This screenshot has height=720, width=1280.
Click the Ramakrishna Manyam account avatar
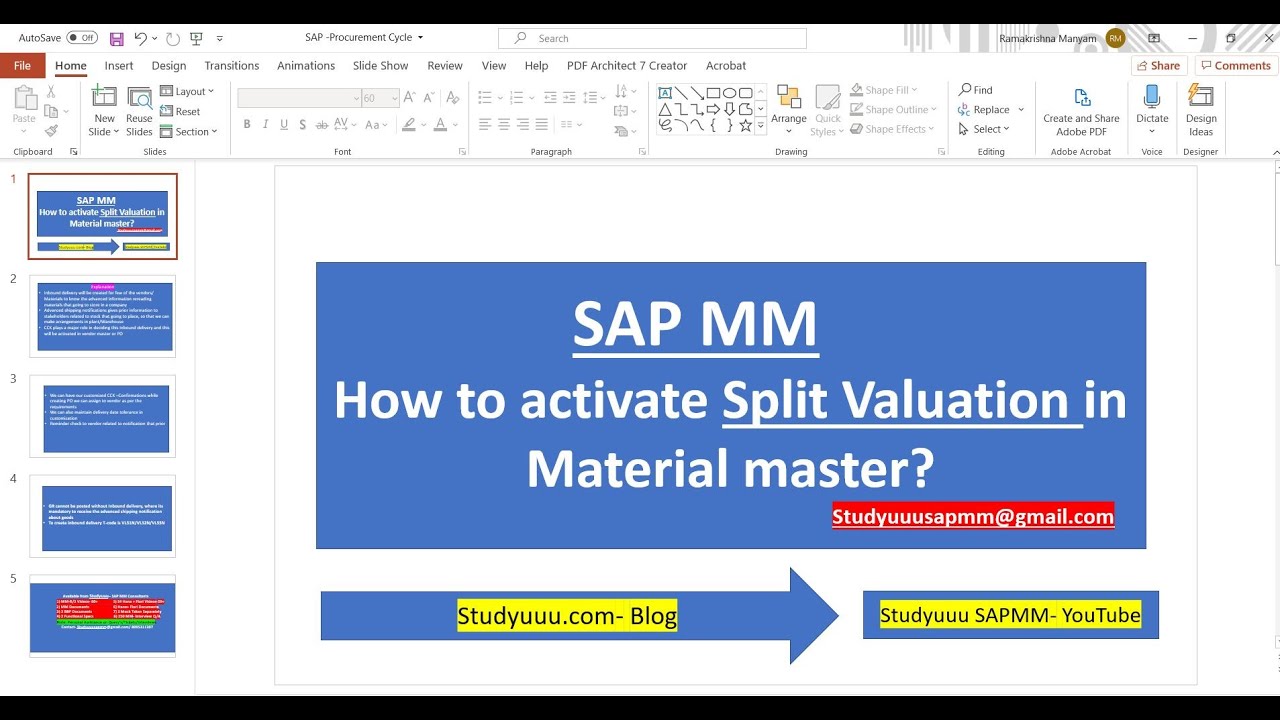[1116, 38]
